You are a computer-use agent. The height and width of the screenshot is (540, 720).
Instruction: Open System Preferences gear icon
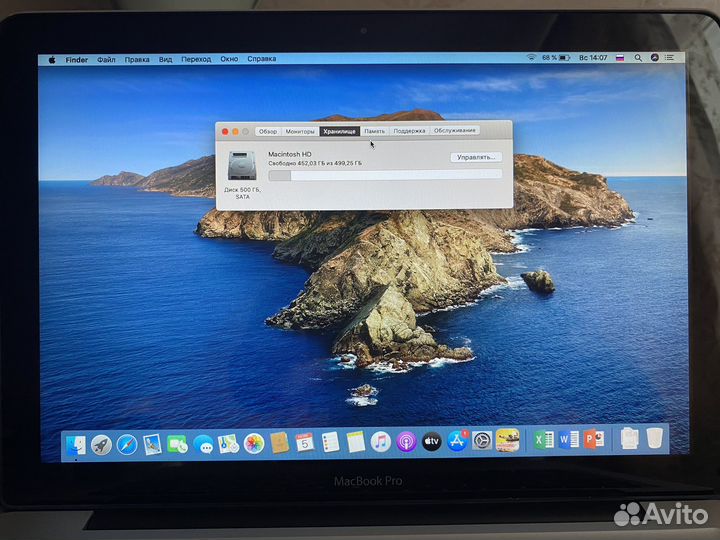click(x=482, y=441)
